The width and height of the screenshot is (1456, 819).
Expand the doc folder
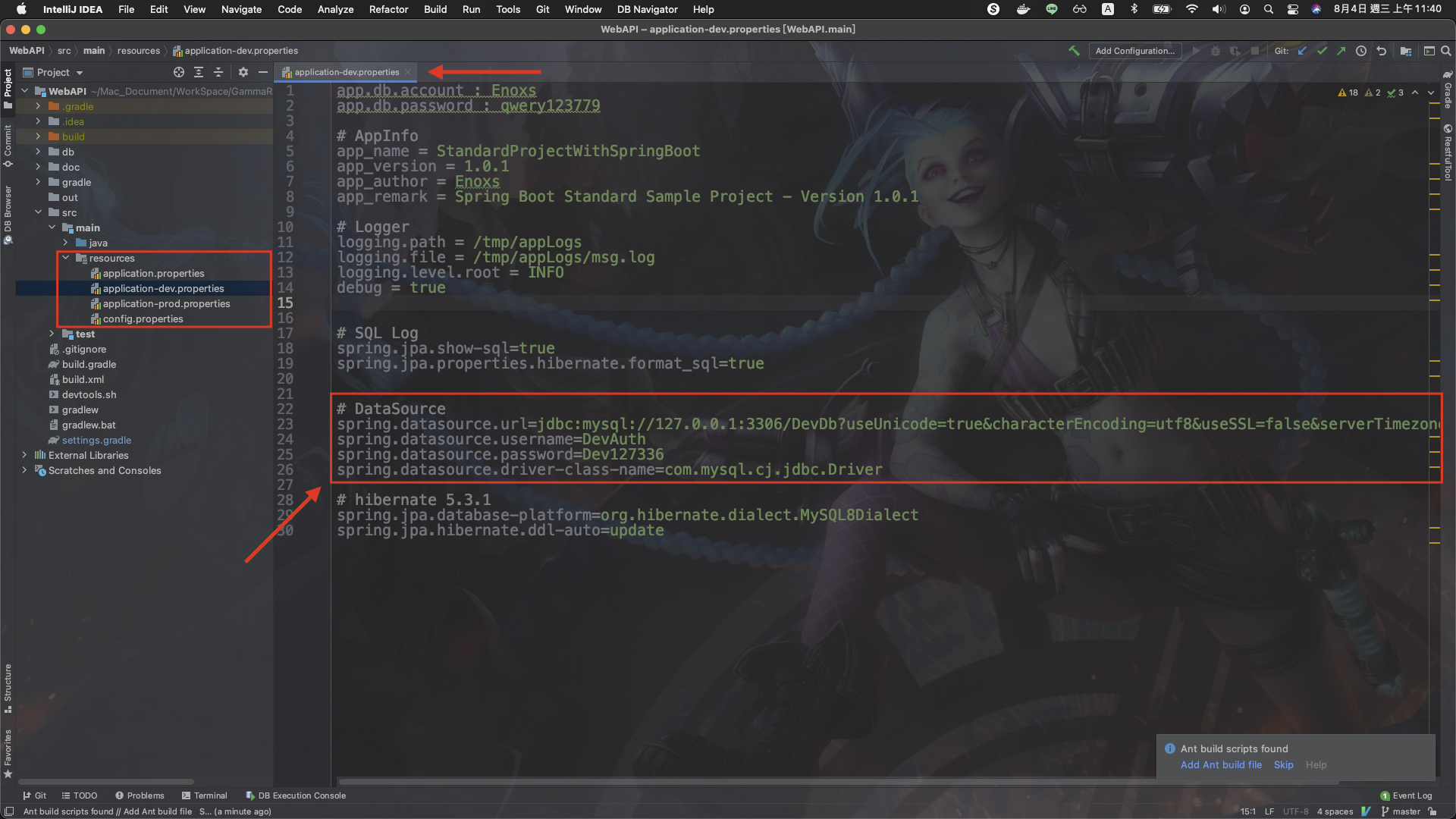pyautogui.click(x=39, y=167)
